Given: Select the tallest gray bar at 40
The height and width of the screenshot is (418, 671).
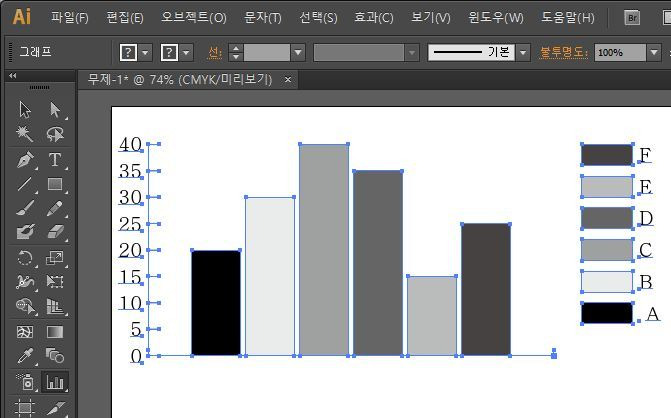Looking at the screenshot, I should tap(324, 250).
